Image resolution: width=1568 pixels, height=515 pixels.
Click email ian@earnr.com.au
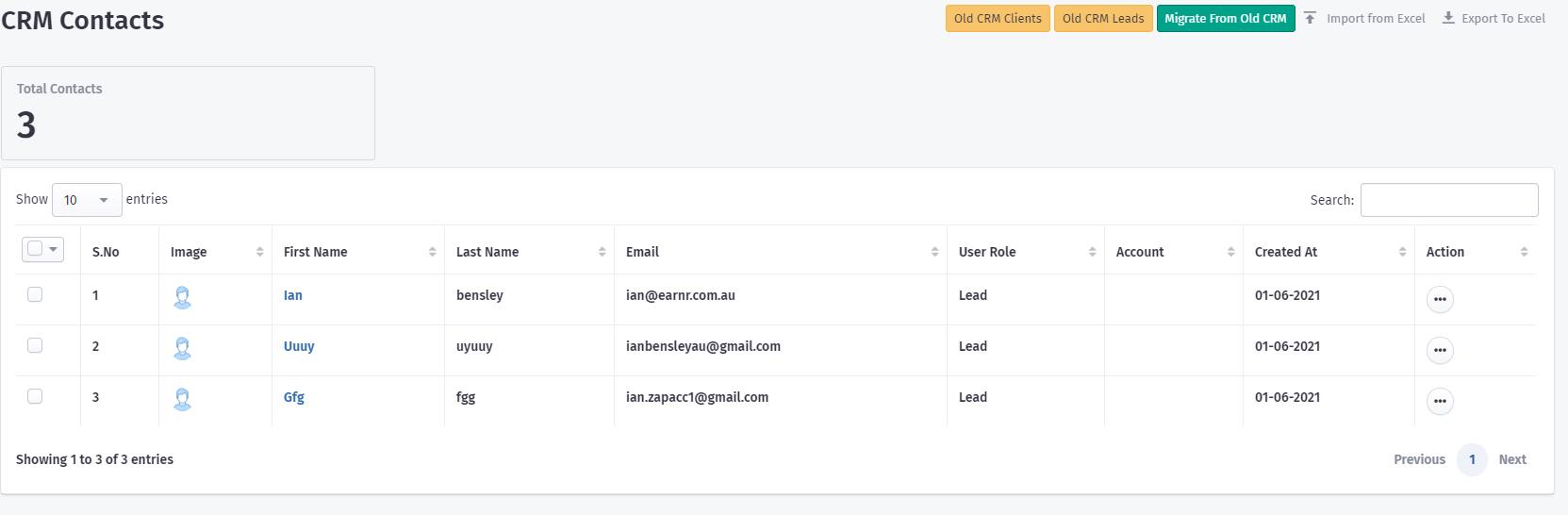click(x=681, y=295)
